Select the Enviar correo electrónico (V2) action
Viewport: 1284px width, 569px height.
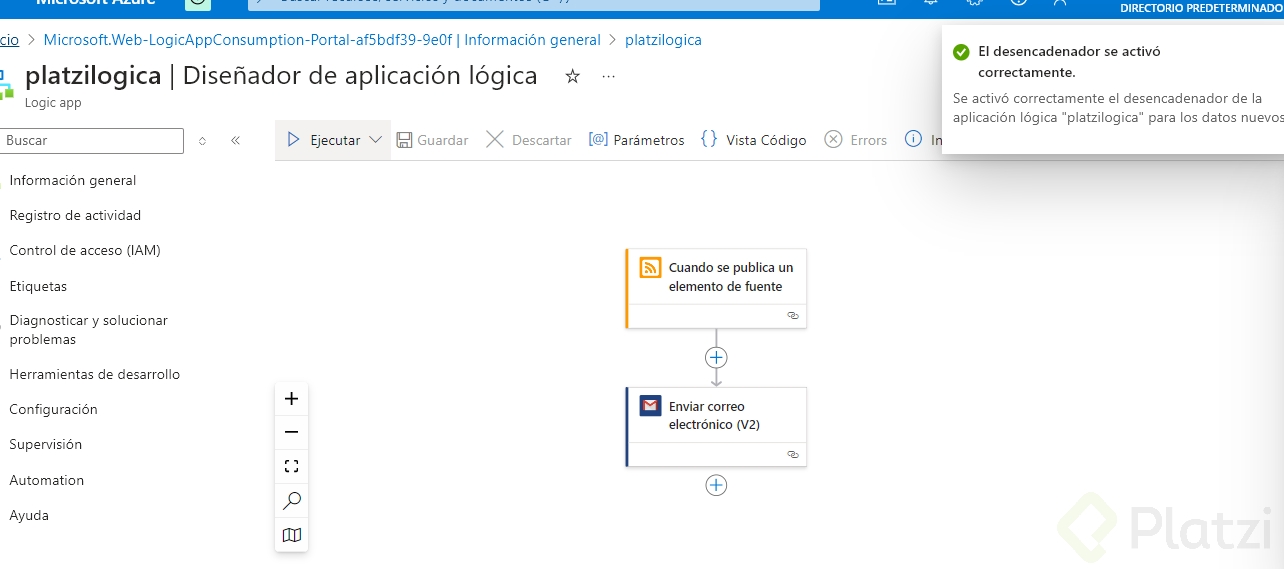pyautogui.click(x=716, y=427)
